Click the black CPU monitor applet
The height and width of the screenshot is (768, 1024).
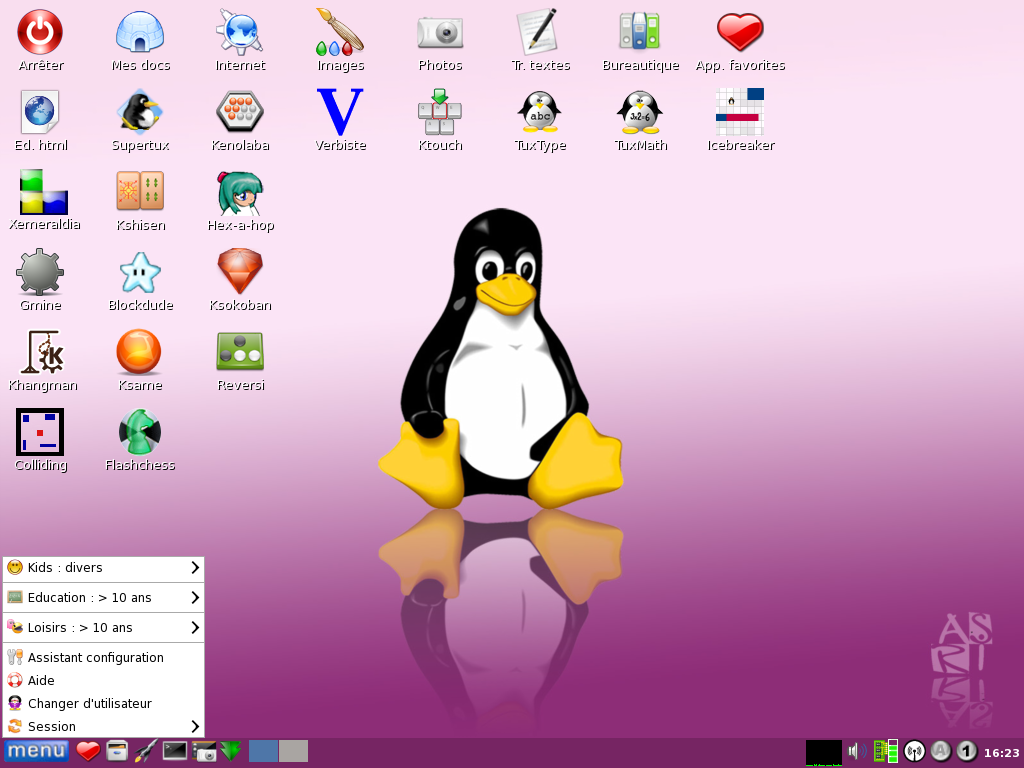[x=824, y=752]
